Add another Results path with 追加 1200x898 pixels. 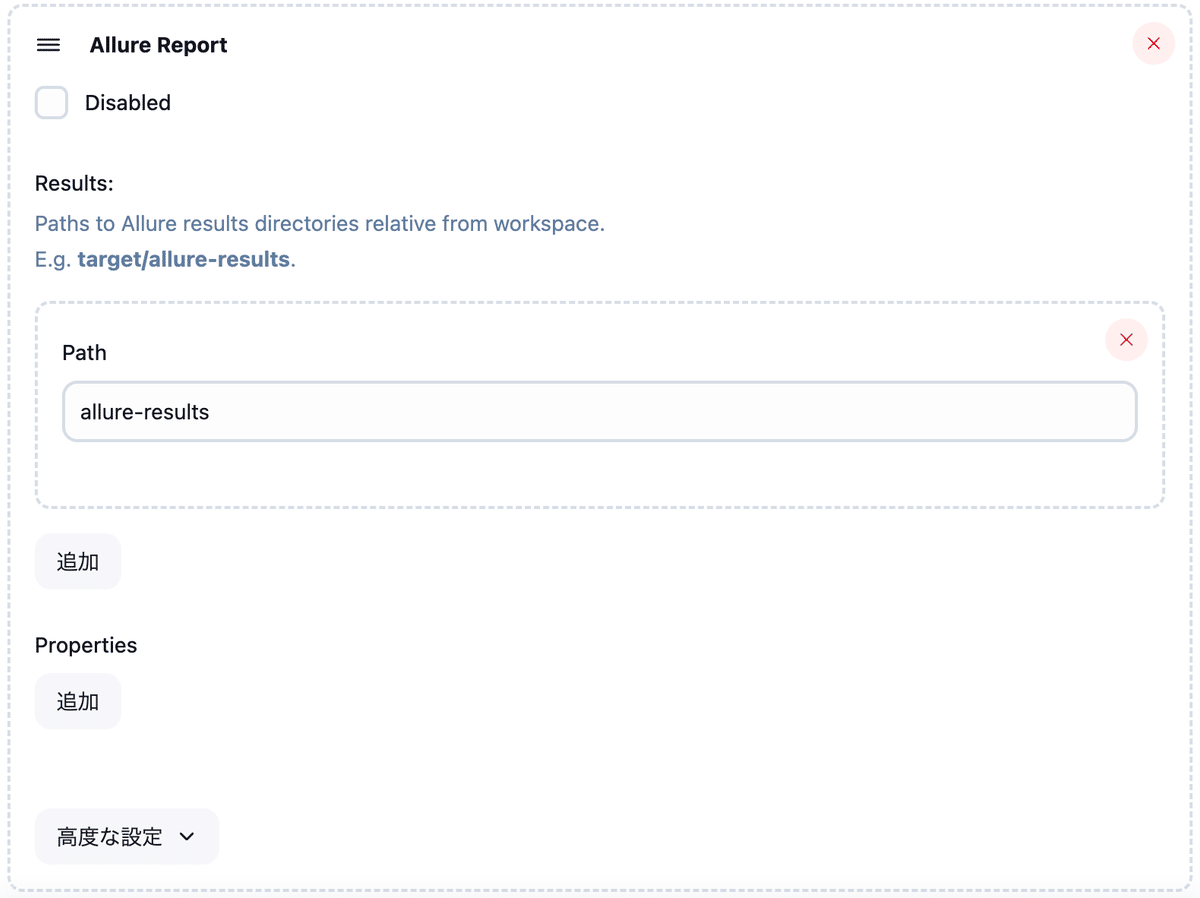coord(78,562)
